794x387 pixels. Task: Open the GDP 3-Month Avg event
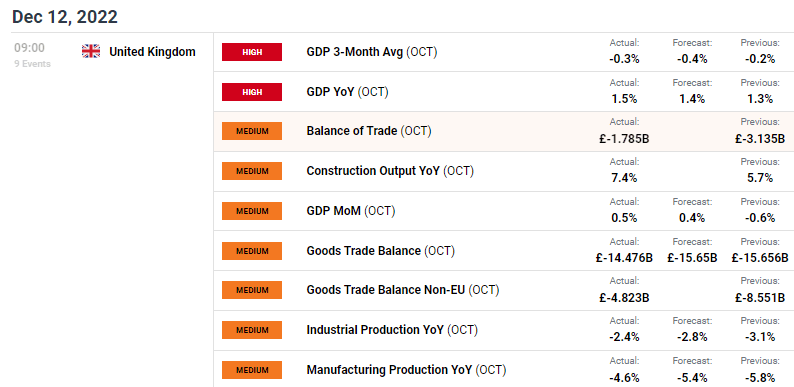(503, 52)
